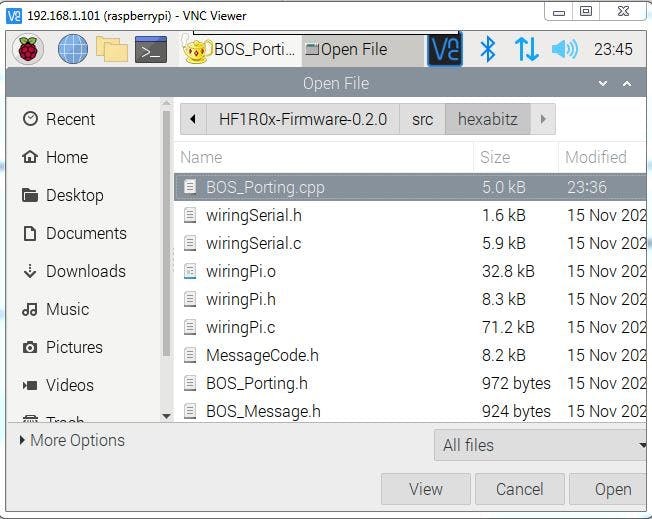652x519 pixels.
Task: Open the file manager folder icon
Action: (111, 48)
